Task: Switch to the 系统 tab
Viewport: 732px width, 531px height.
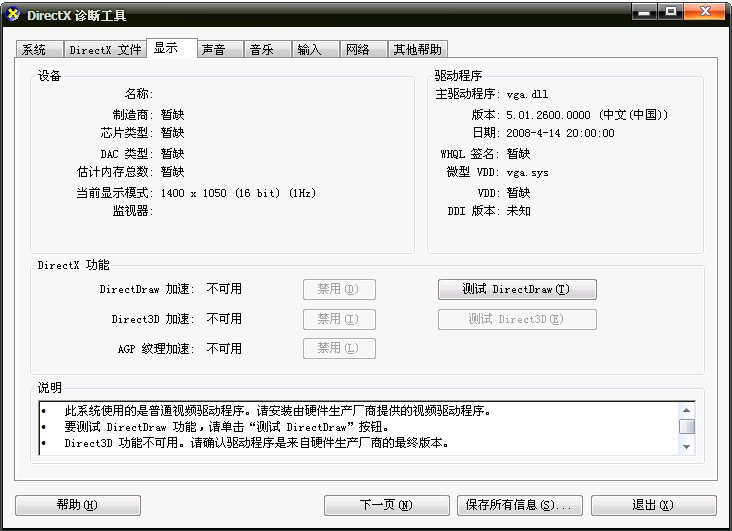Action: pos(34,50)
